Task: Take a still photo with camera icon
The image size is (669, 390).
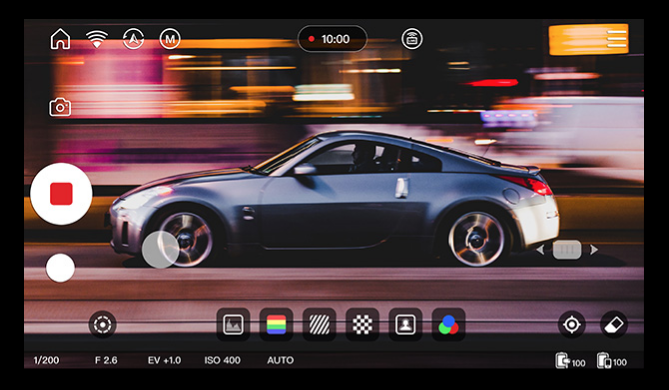Action: click(x=60, y=107)
